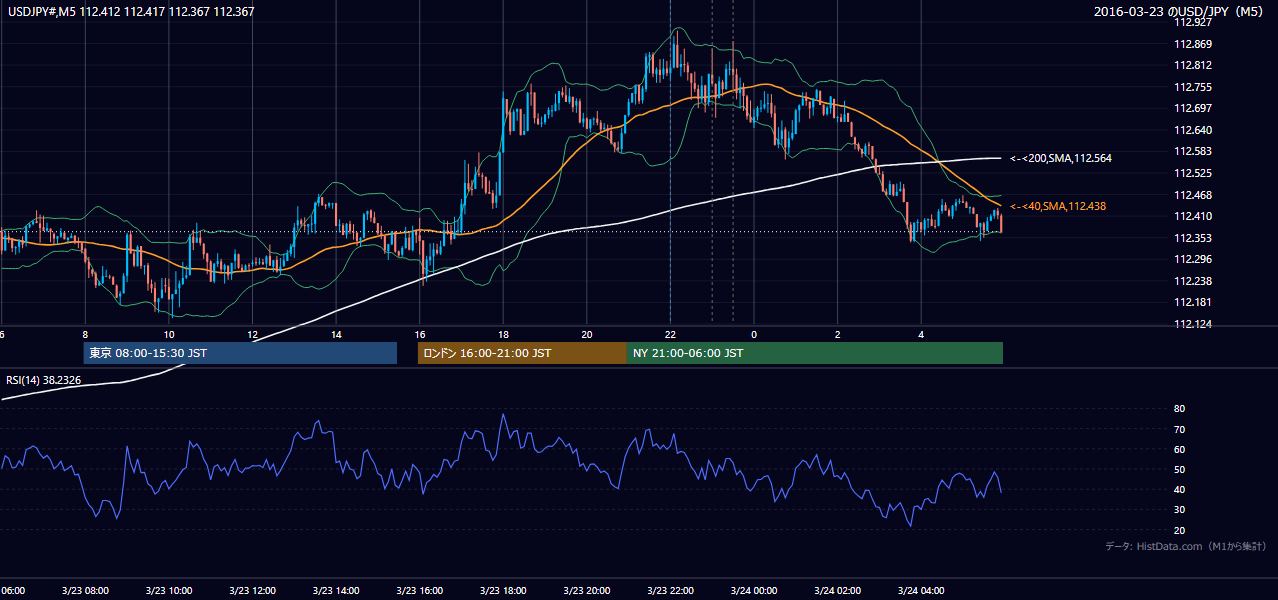Click the 200 SMA label reading 112.564
The height and width of the screenshot is (600, 1278).
pyautogui.click(x=1061, y=158)
